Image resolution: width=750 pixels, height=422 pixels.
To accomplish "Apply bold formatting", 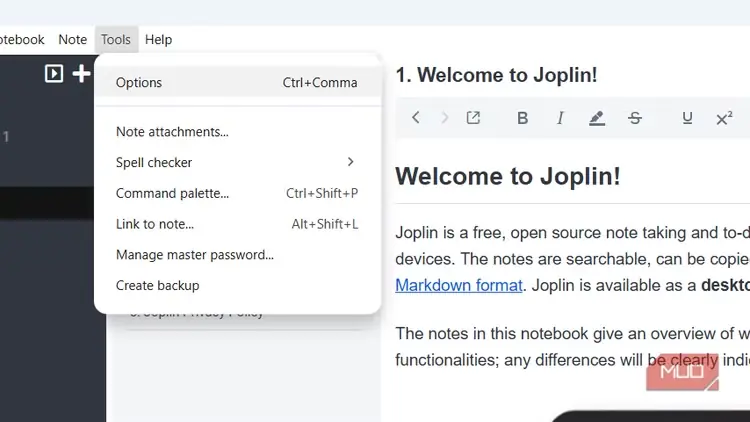I will [x=522, y=118].
